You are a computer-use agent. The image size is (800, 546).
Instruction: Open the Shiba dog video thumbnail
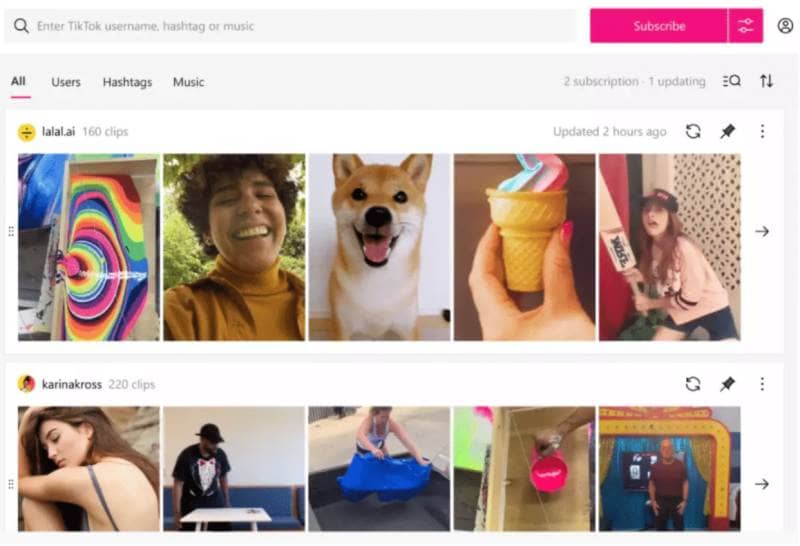380,247
